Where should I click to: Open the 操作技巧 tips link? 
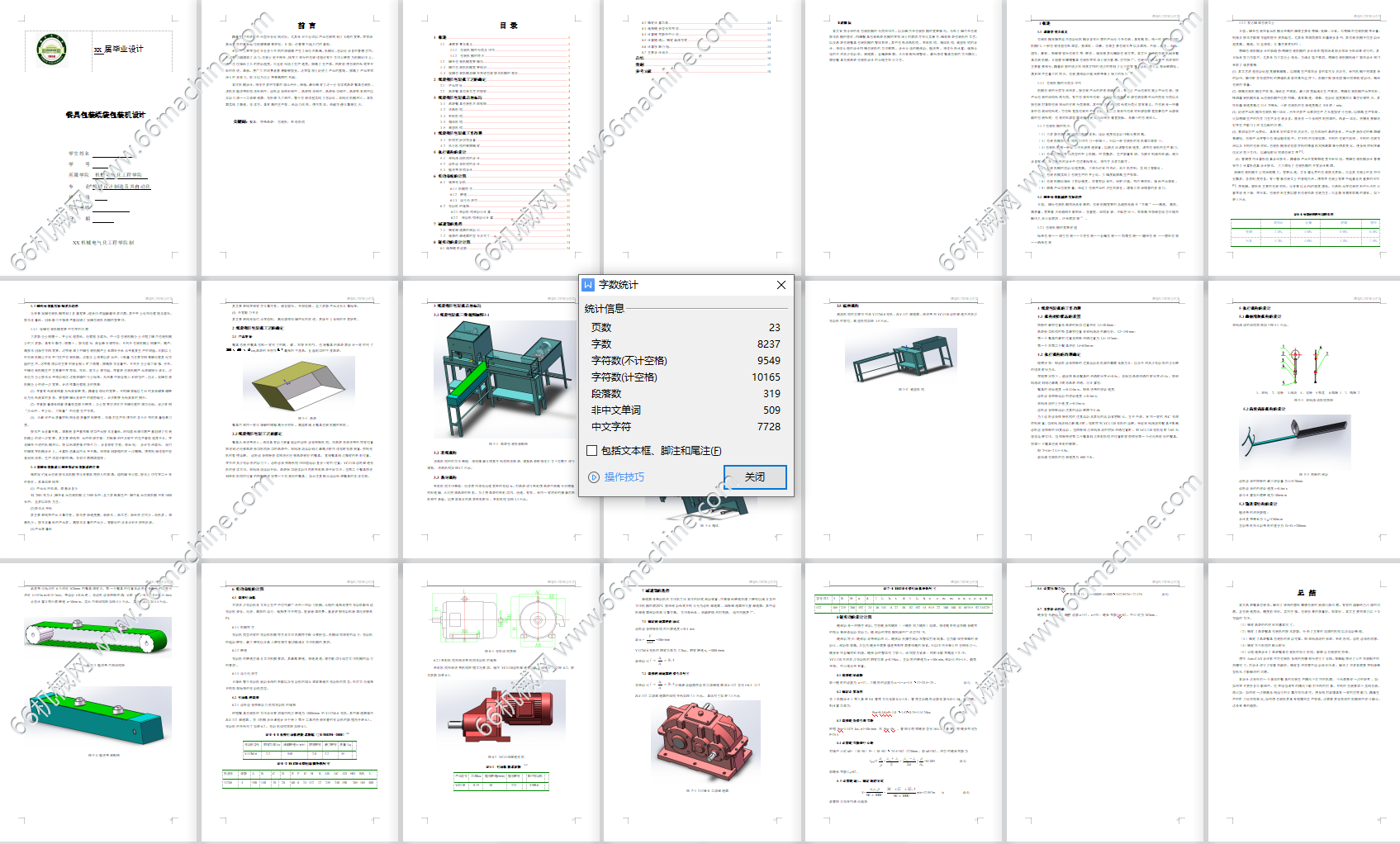click(624, 477)
